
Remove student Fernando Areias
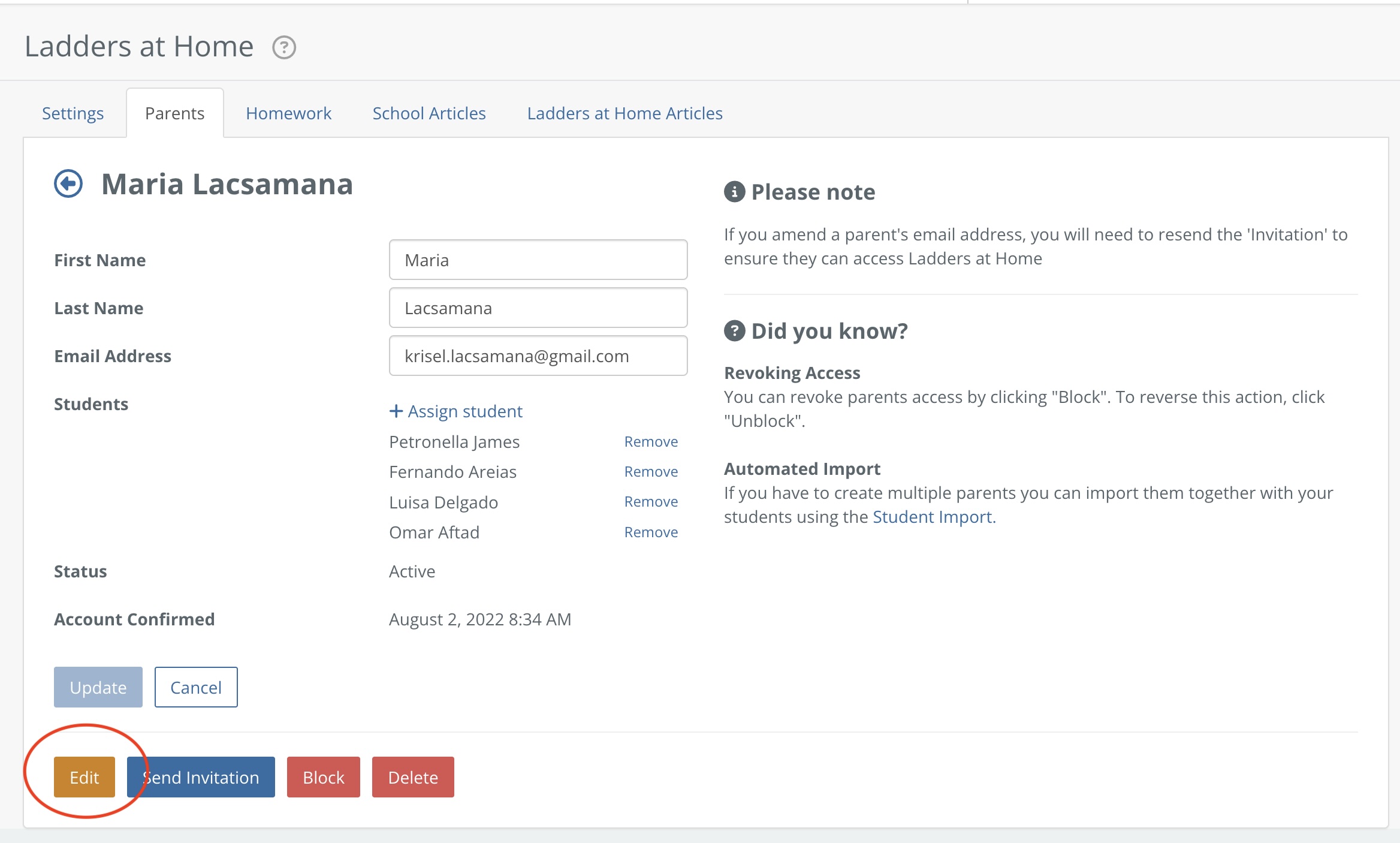[651, 472]
